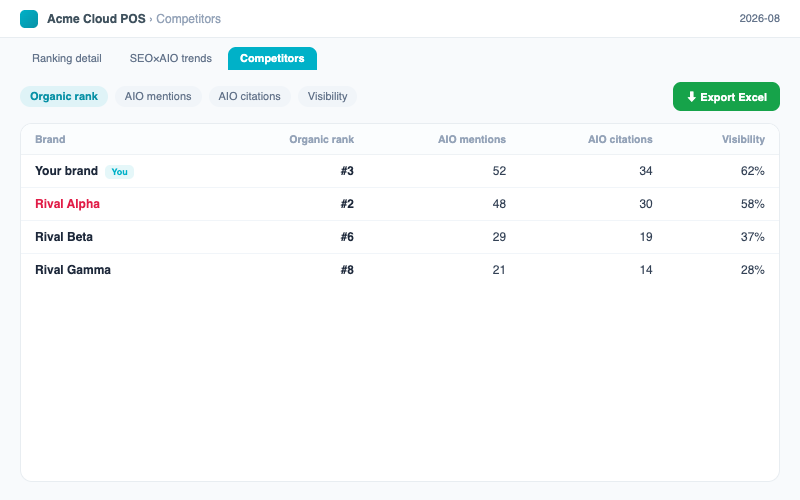Click the 62% visibility value
The image size is (800, 500).
click(753, 171)
